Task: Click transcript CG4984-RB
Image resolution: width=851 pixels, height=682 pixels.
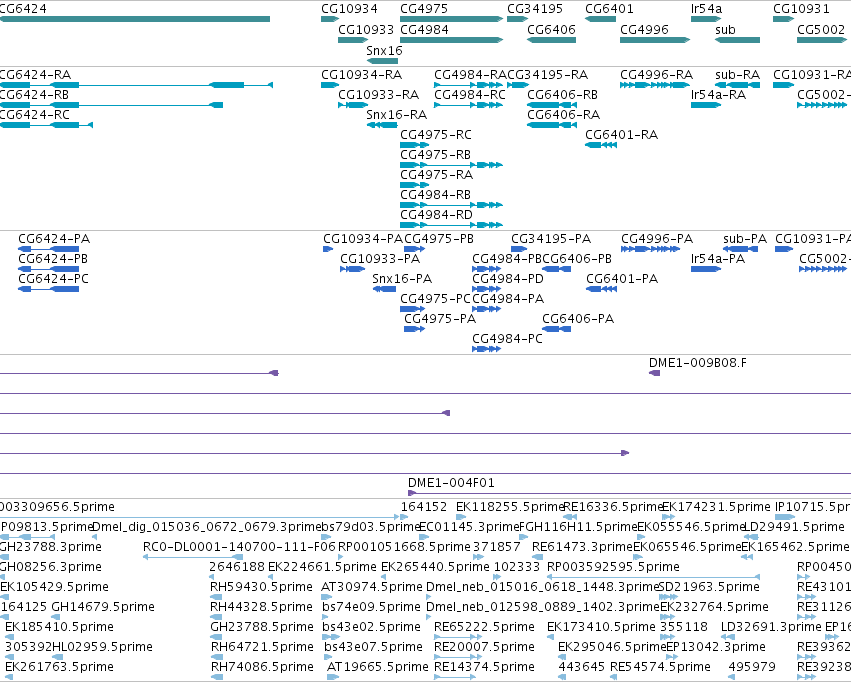Action: tap(452, 205)
